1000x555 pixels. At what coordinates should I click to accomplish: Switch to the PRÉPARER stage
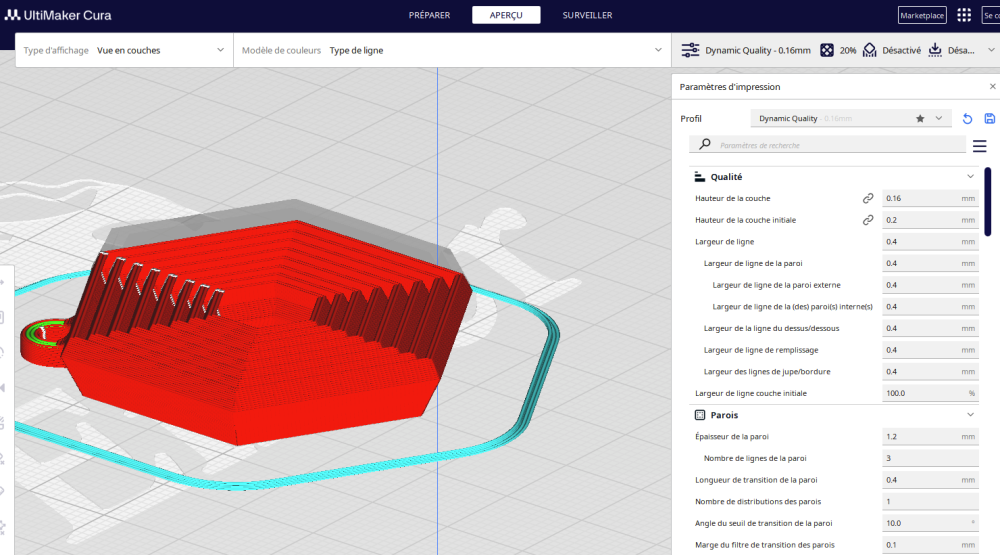click(429, 15)
